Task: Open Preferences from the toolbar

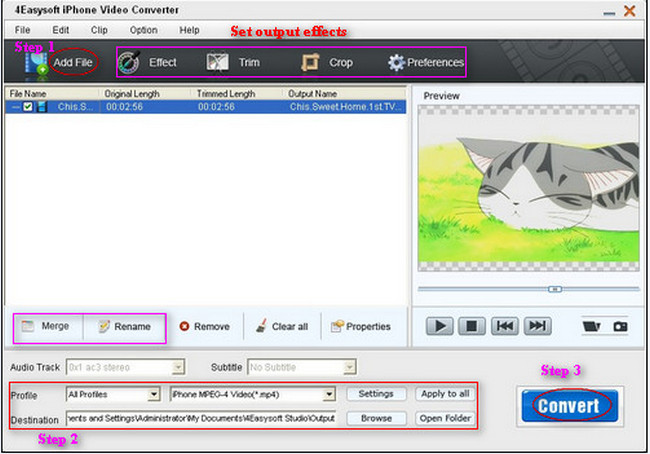Action: click(426, 63)
